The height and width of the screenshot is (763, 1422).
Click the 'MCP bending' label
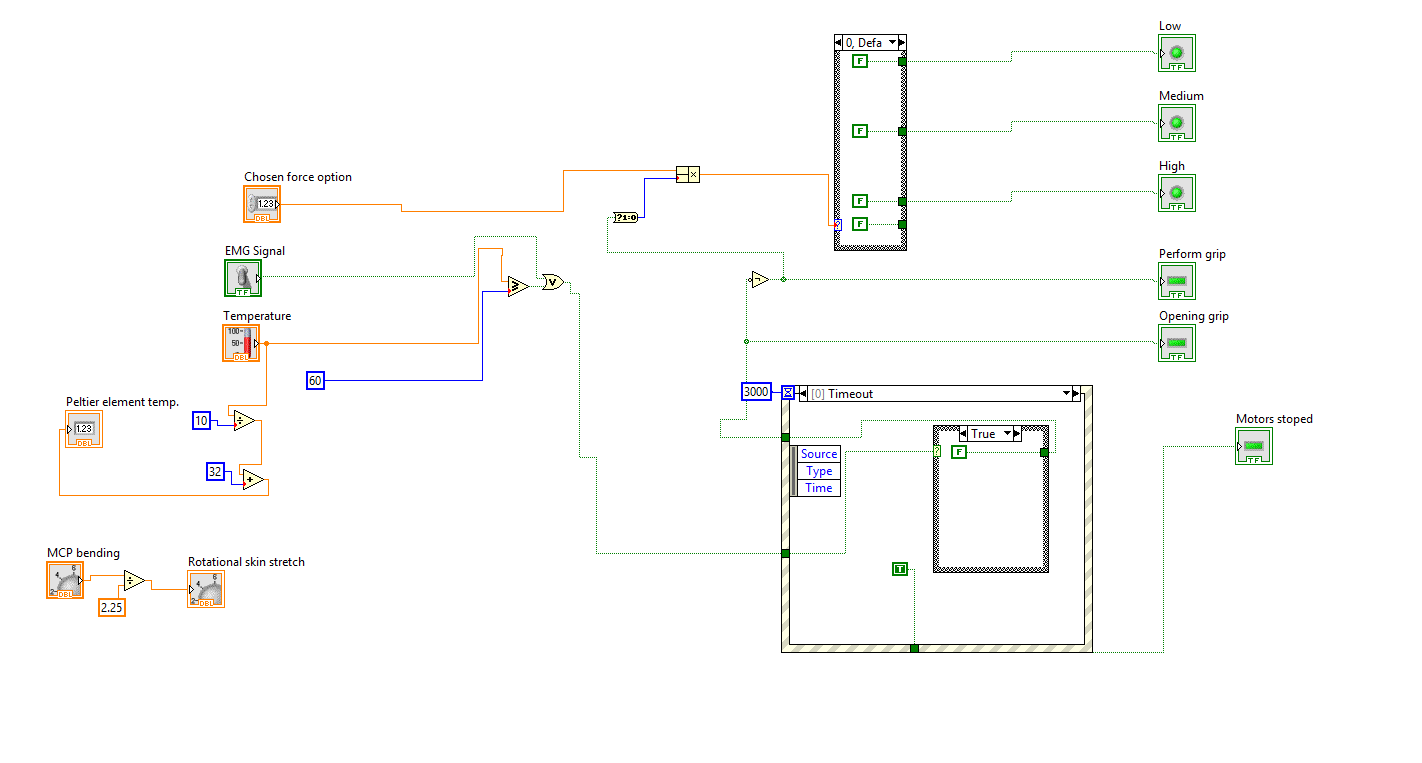(83, 553)
